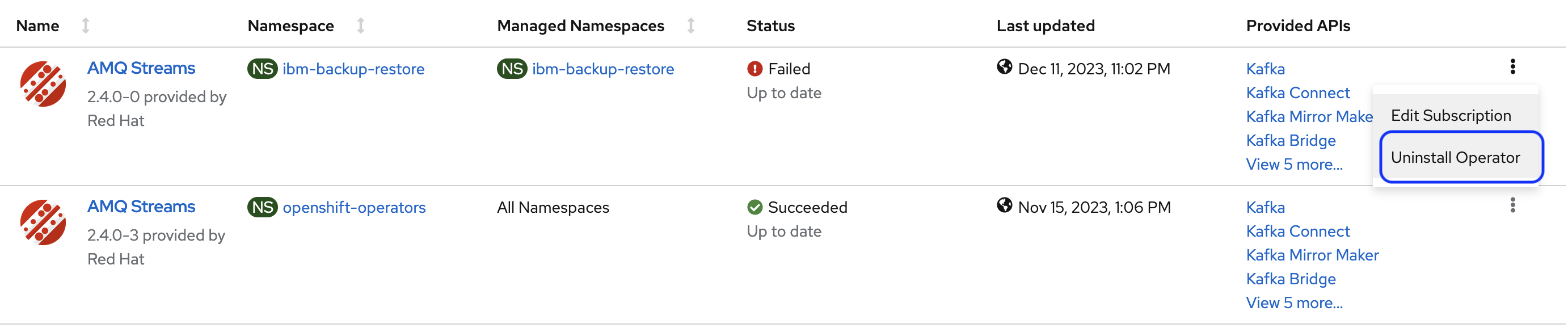Toggle sorting on the Namespace column
1568x328 pixels.
[x=360, y=26]
